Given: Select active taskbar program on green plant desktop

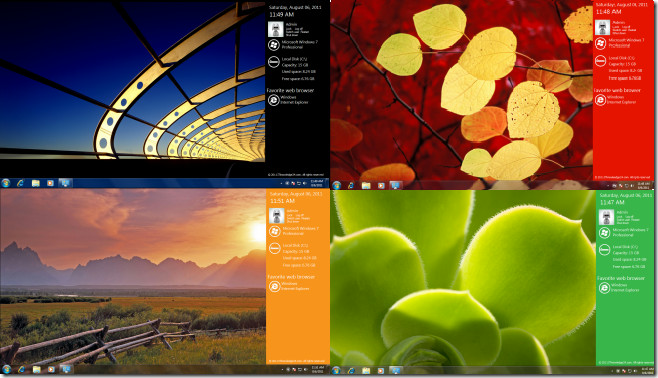Looking at the screenshot, I should [395, 370].
